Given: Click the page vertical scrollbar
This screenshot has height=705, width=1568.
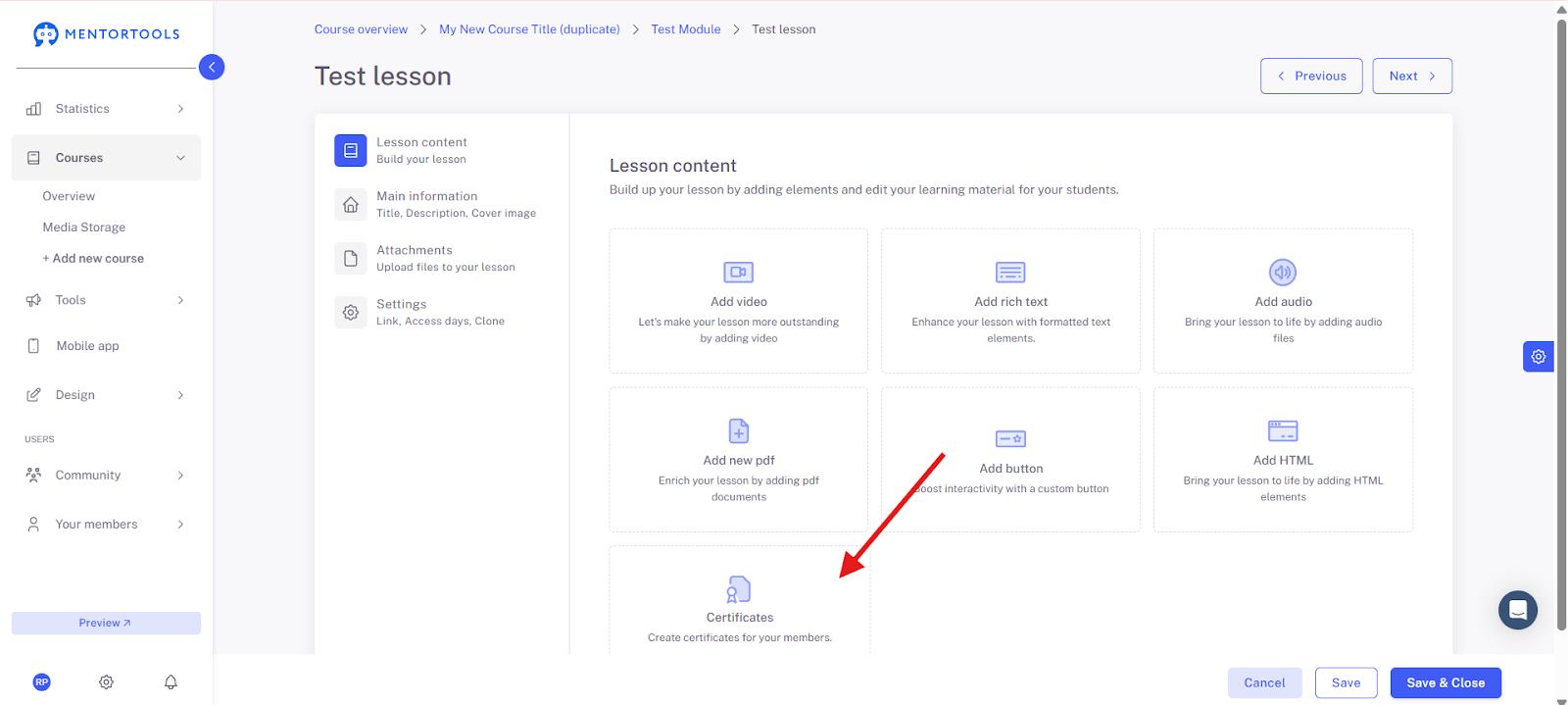Looking at the screenshot, I should point(1561,324).
